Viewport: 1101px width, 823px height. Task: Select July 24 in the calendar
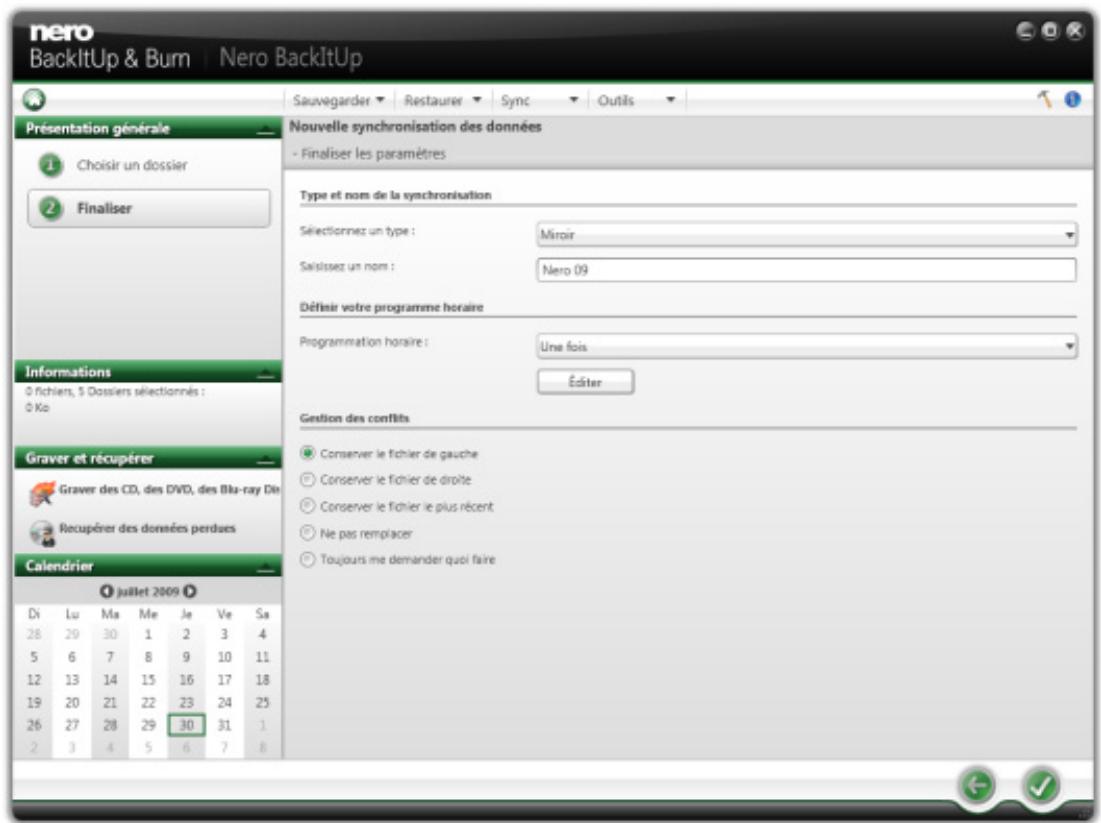[x=224, y=702]
